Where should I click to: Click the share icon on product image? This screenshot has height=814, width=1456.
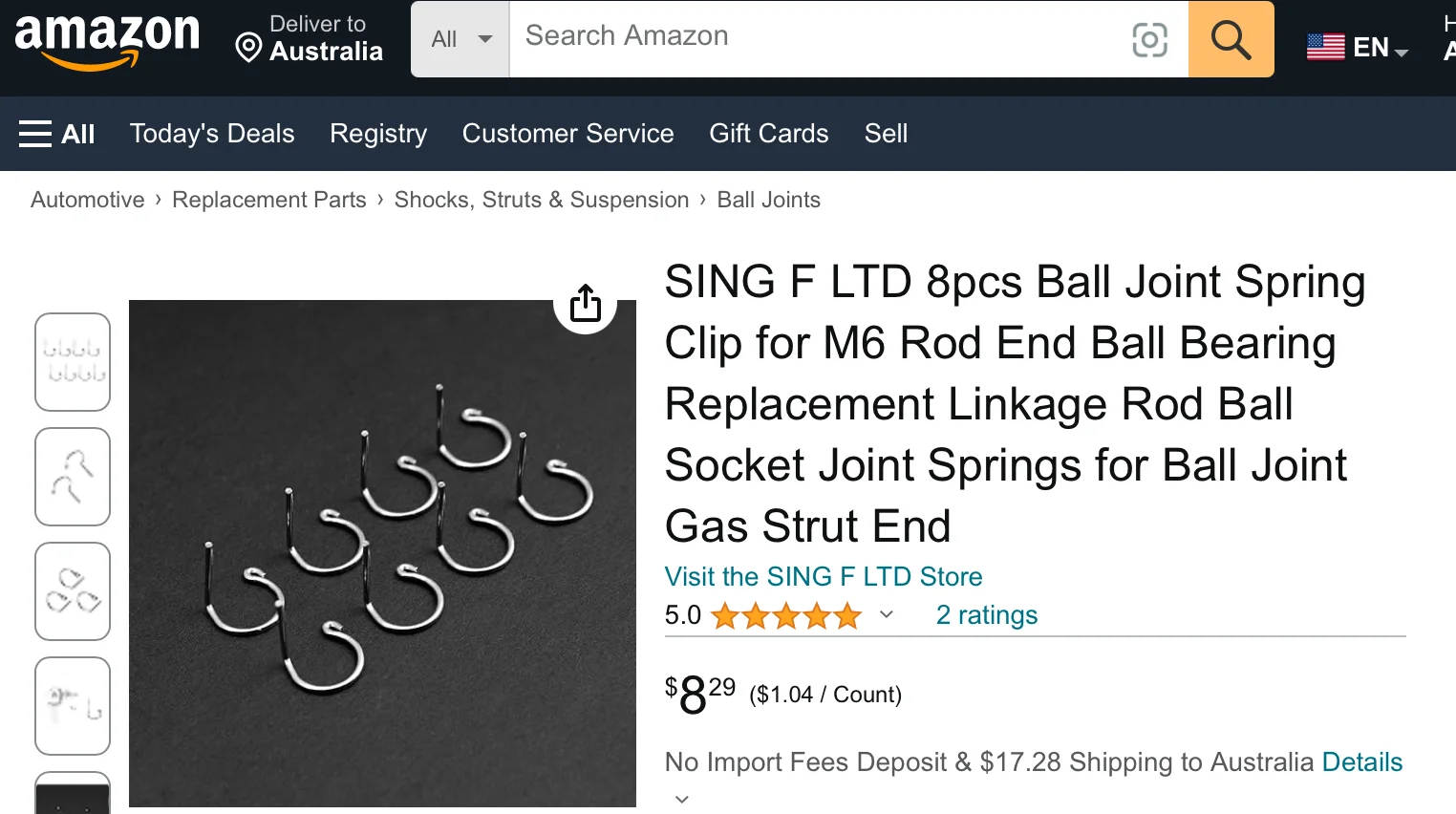click(585, 304)
